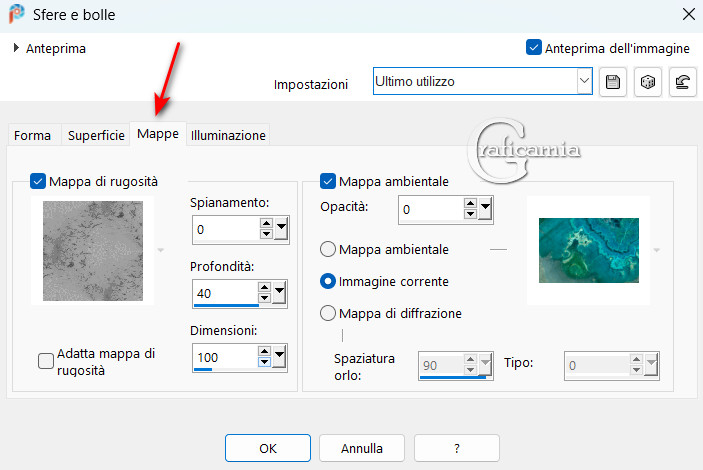This screenshot has height=470, width=703.
Task: Click the teal environment map image thumbnail
Action: pos(589,250)
